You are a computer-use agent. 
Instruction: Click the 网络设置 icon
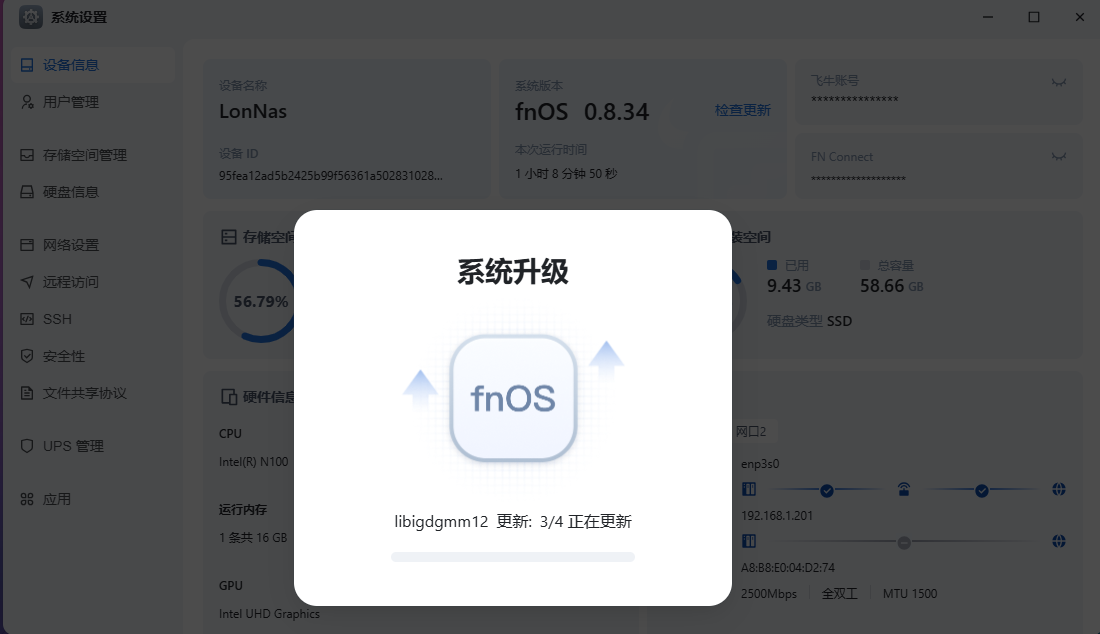pos(27,245)
